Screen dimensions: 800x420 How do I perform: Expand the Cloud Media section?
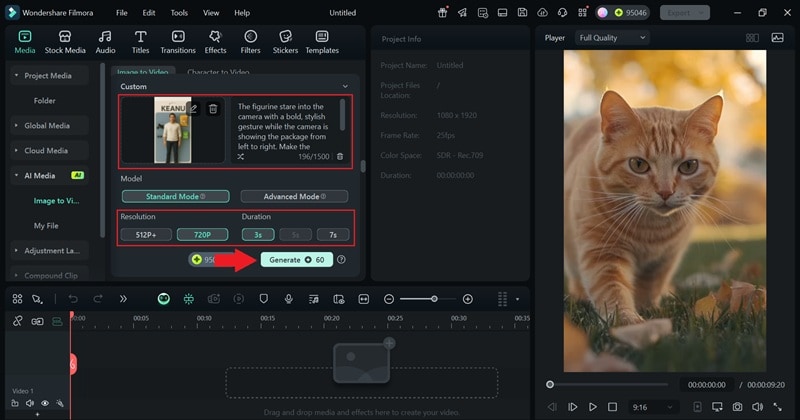click(x=16, y=151)
